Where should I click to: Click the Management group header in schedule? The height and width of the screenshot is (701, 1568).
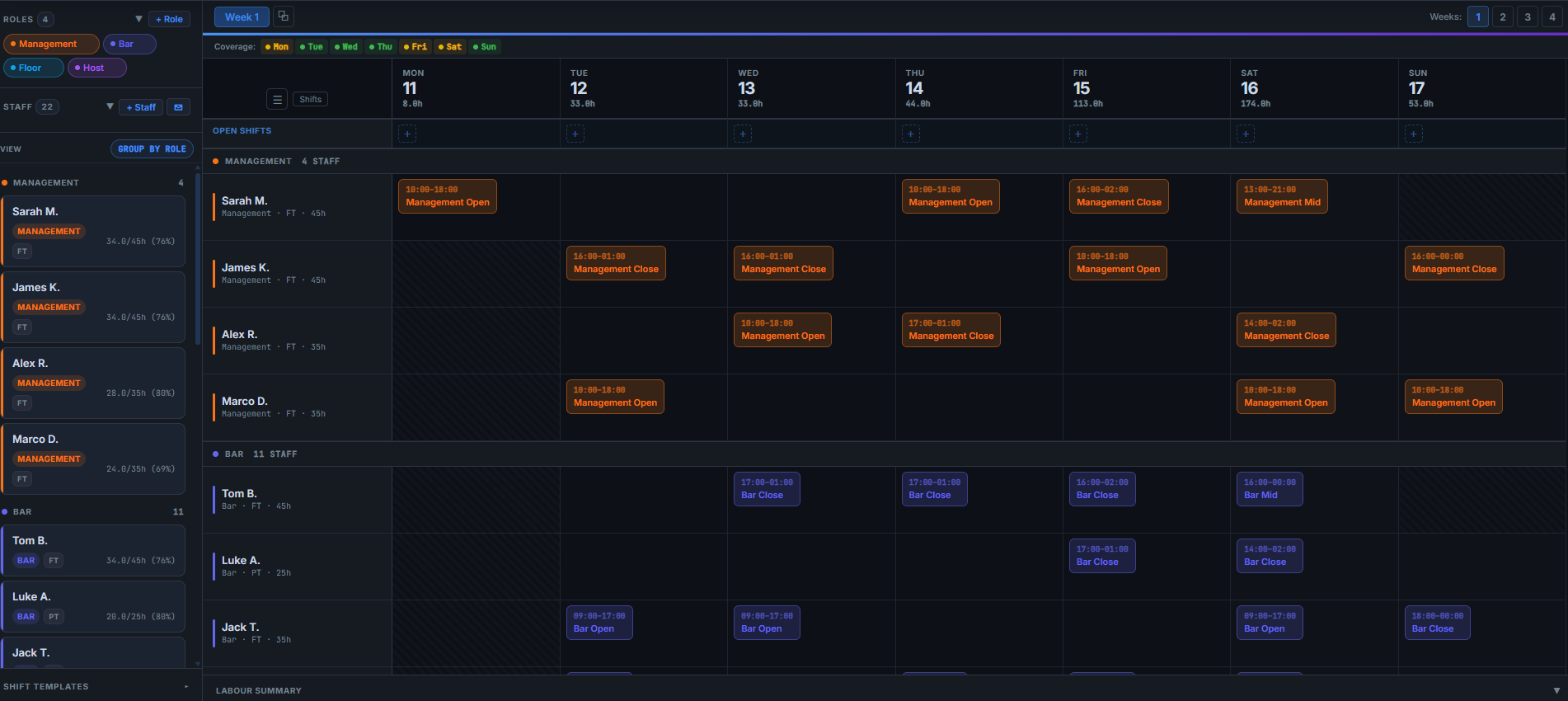885,162
